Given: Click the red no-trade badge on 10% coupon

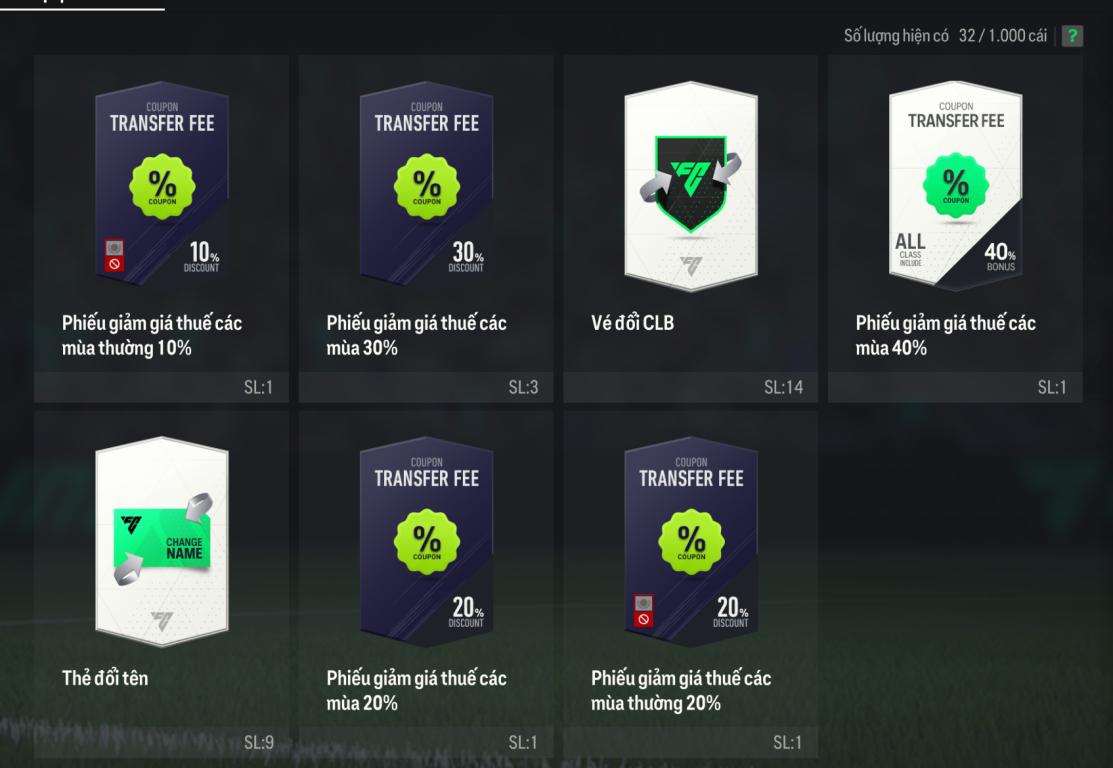Looking at the screenshot, I should (114, 256).
